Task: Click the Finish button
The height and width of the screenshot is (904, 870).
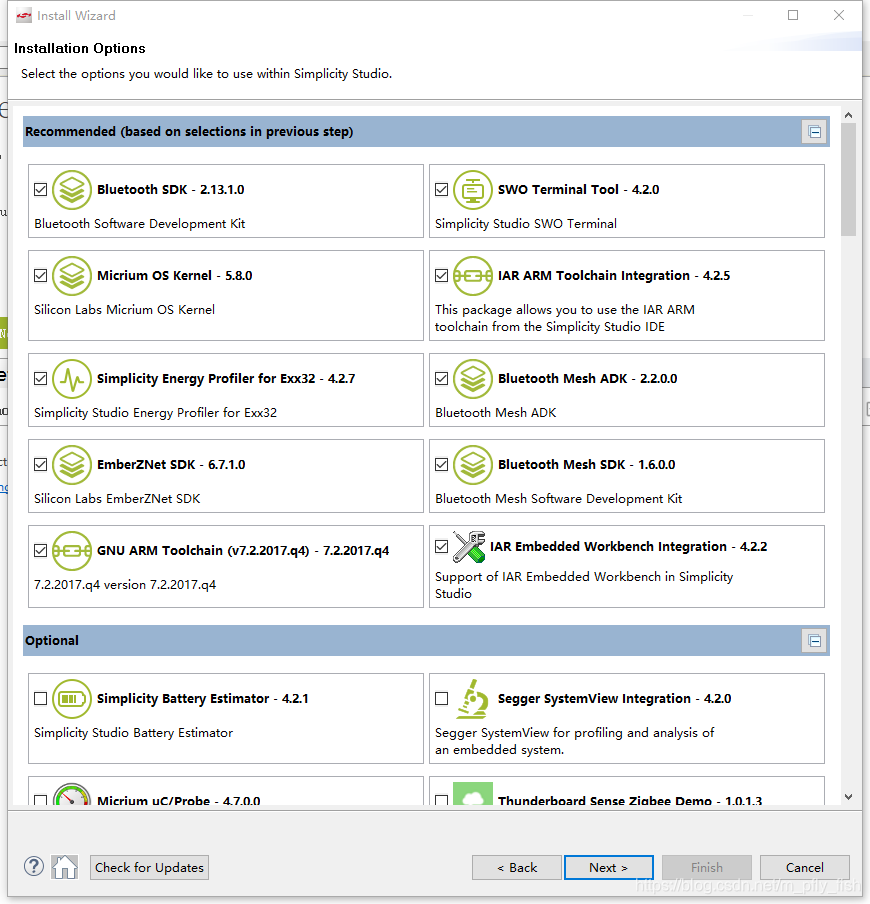Action: (707, 868)
